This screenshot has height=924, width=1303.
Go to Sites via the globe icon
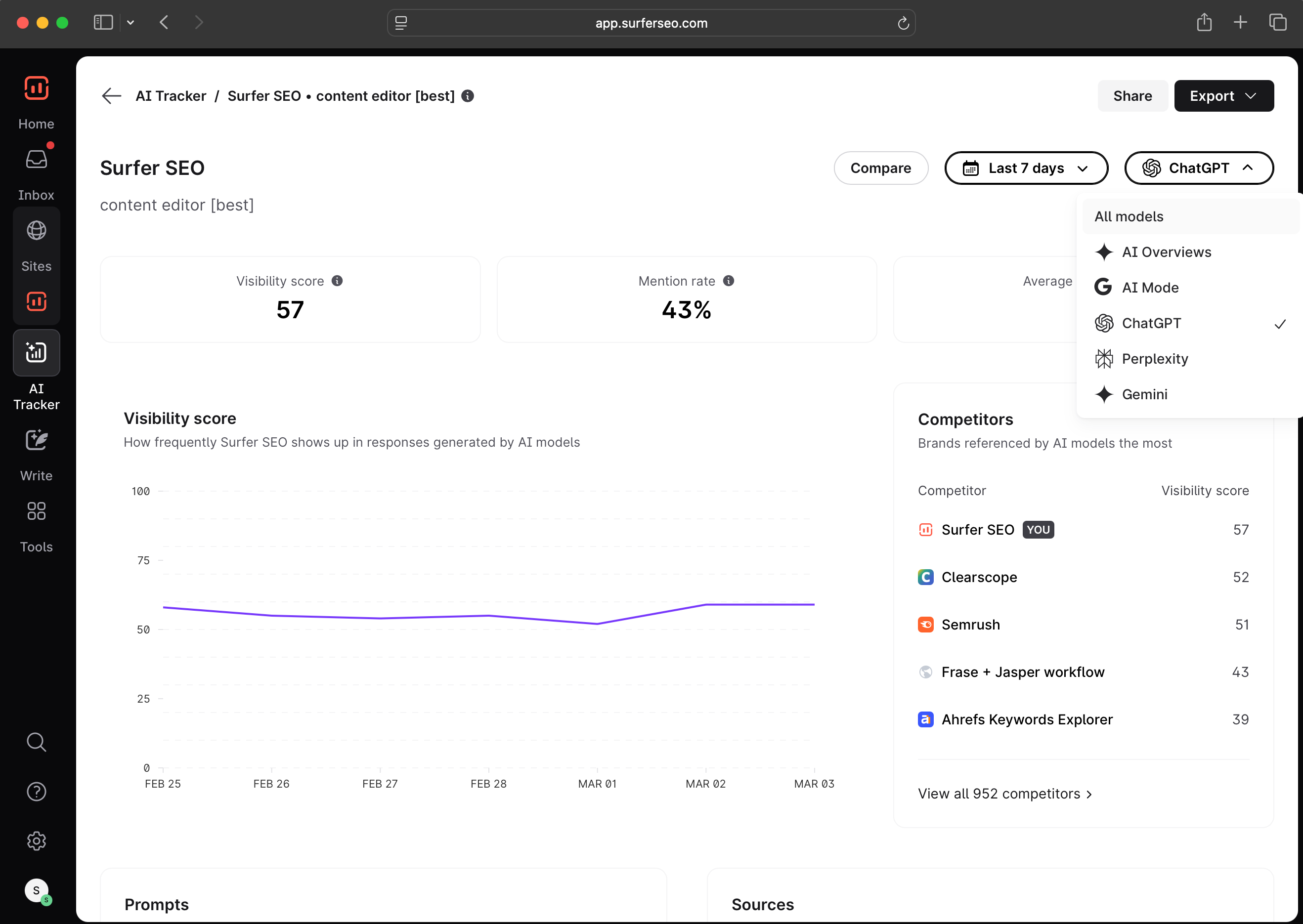(36, 231)
